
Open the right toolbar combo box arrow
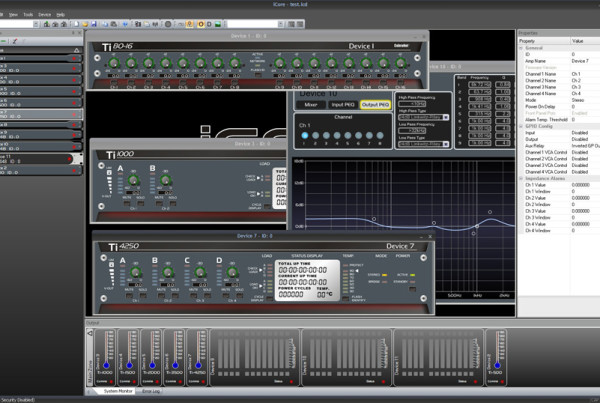(x=280, y=24)
